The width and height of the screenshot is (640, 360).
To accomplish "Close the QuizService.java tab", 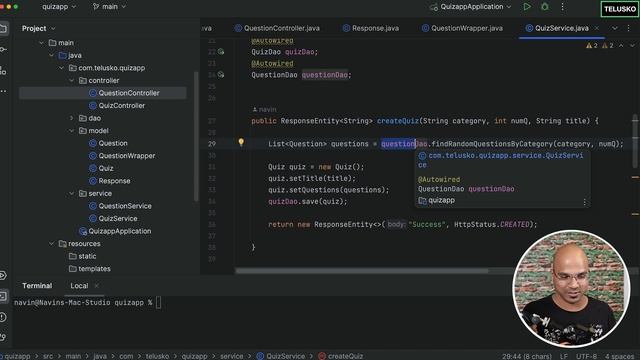I will tap(597, 28).
